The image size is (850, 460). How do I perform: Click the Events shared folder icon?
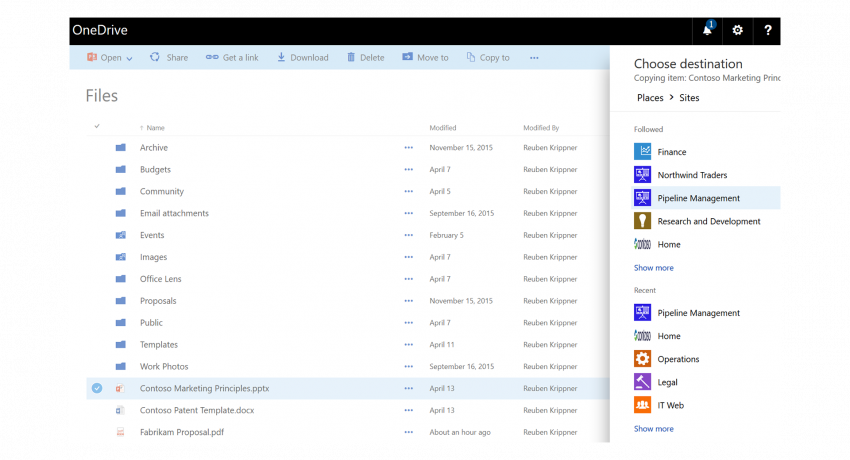[x=120, y=235]
